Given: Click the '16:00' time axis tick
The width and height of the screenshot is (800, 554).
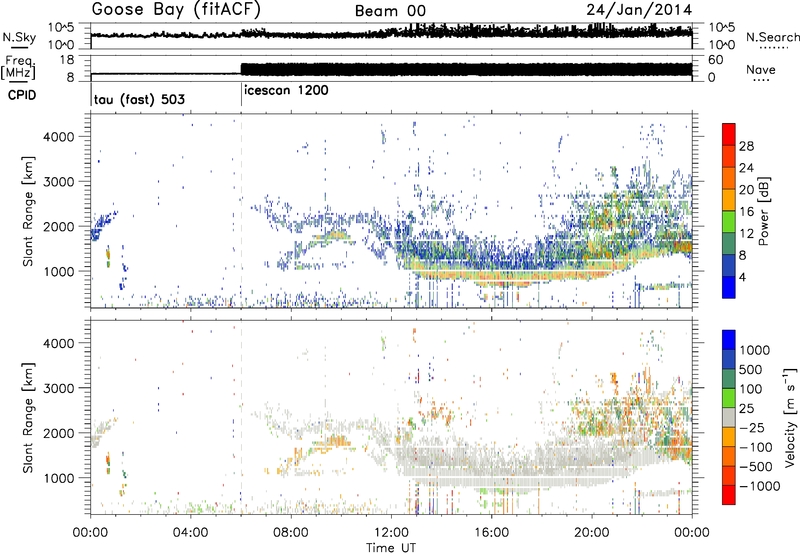Looking at the screenshot, I should tap(491, 533).
